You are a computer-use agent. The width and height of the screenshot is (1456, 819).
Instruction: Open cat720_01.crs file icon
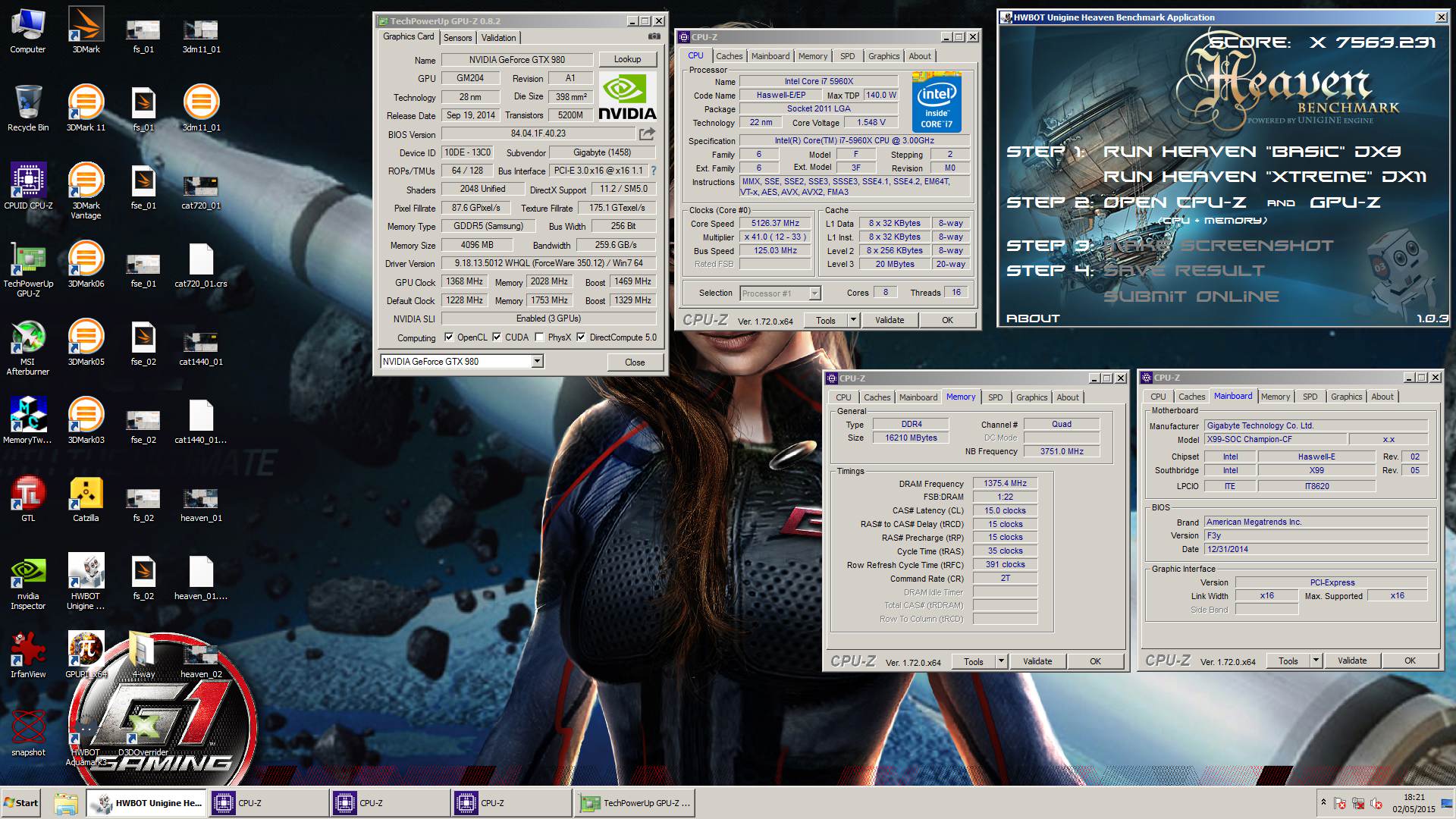pos(201,265)
